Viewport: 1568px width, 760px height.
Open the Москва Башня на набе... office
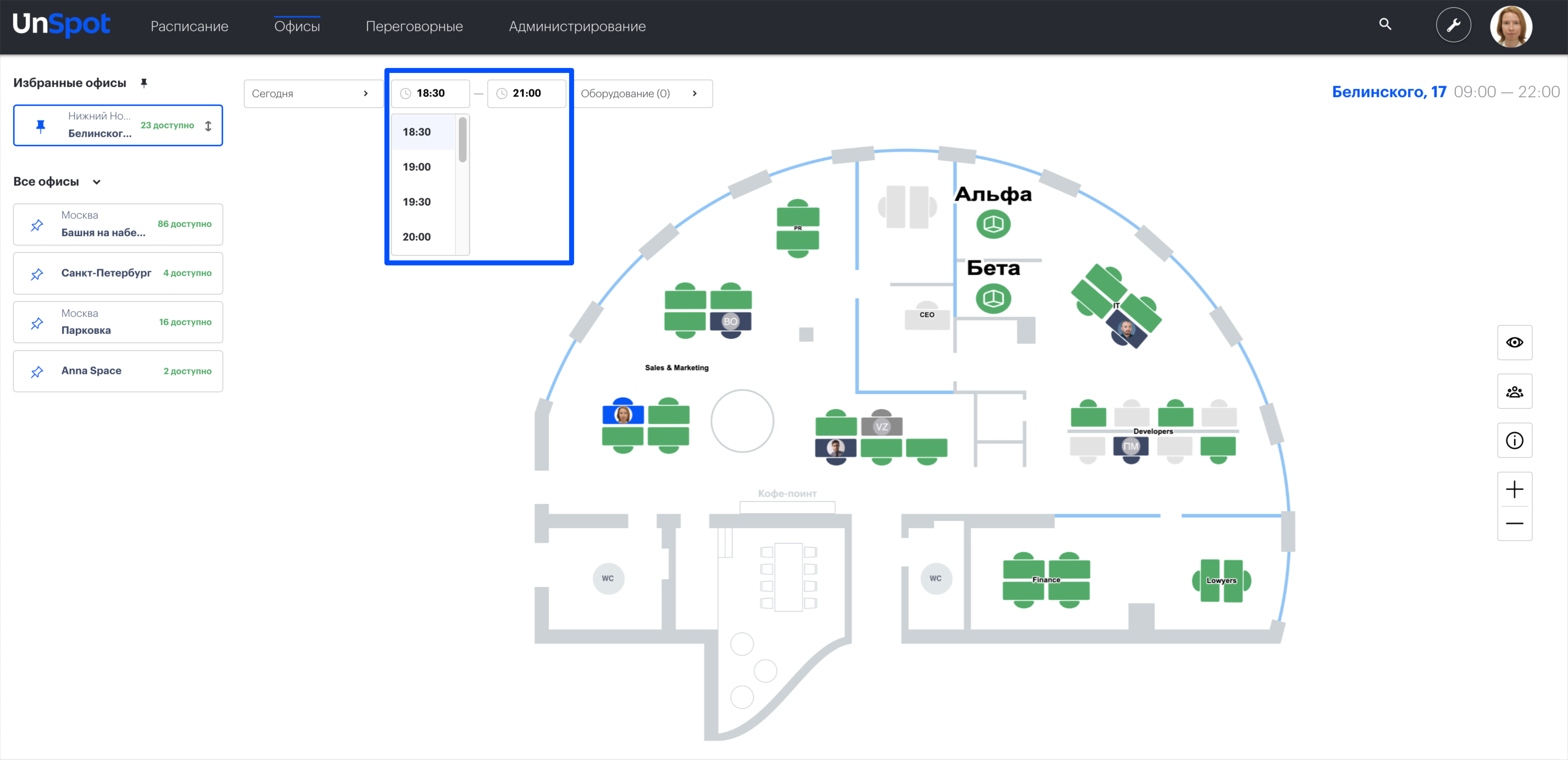(118, 225)
